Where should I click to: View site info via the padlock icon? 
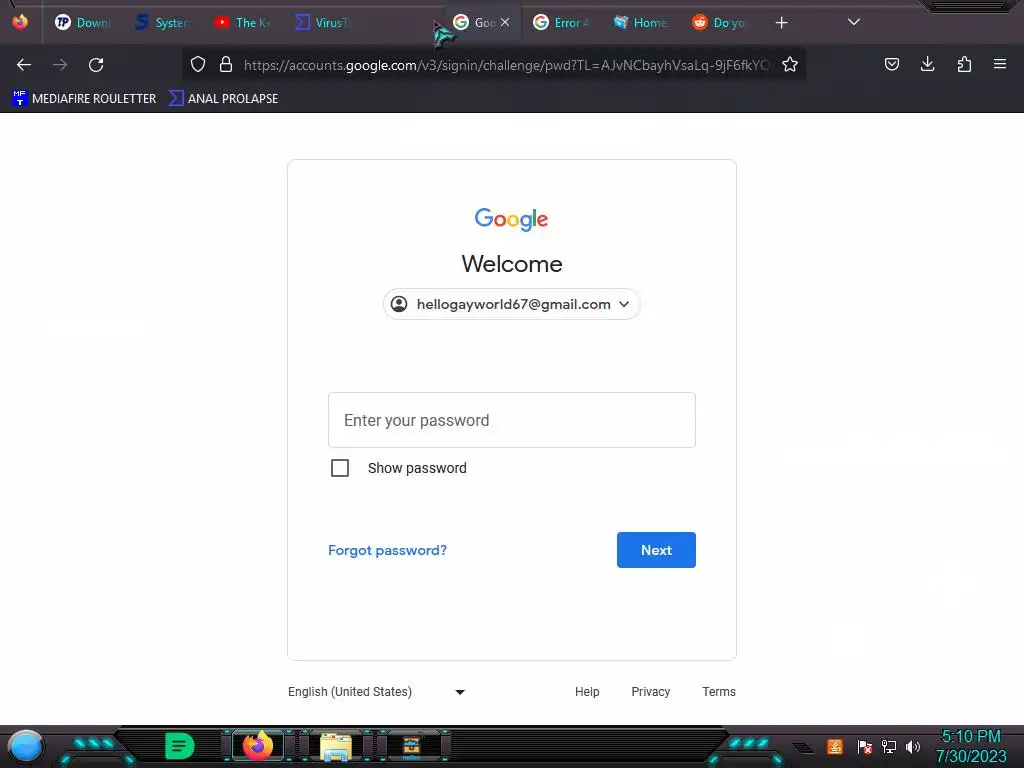click(x=226, y=65)
